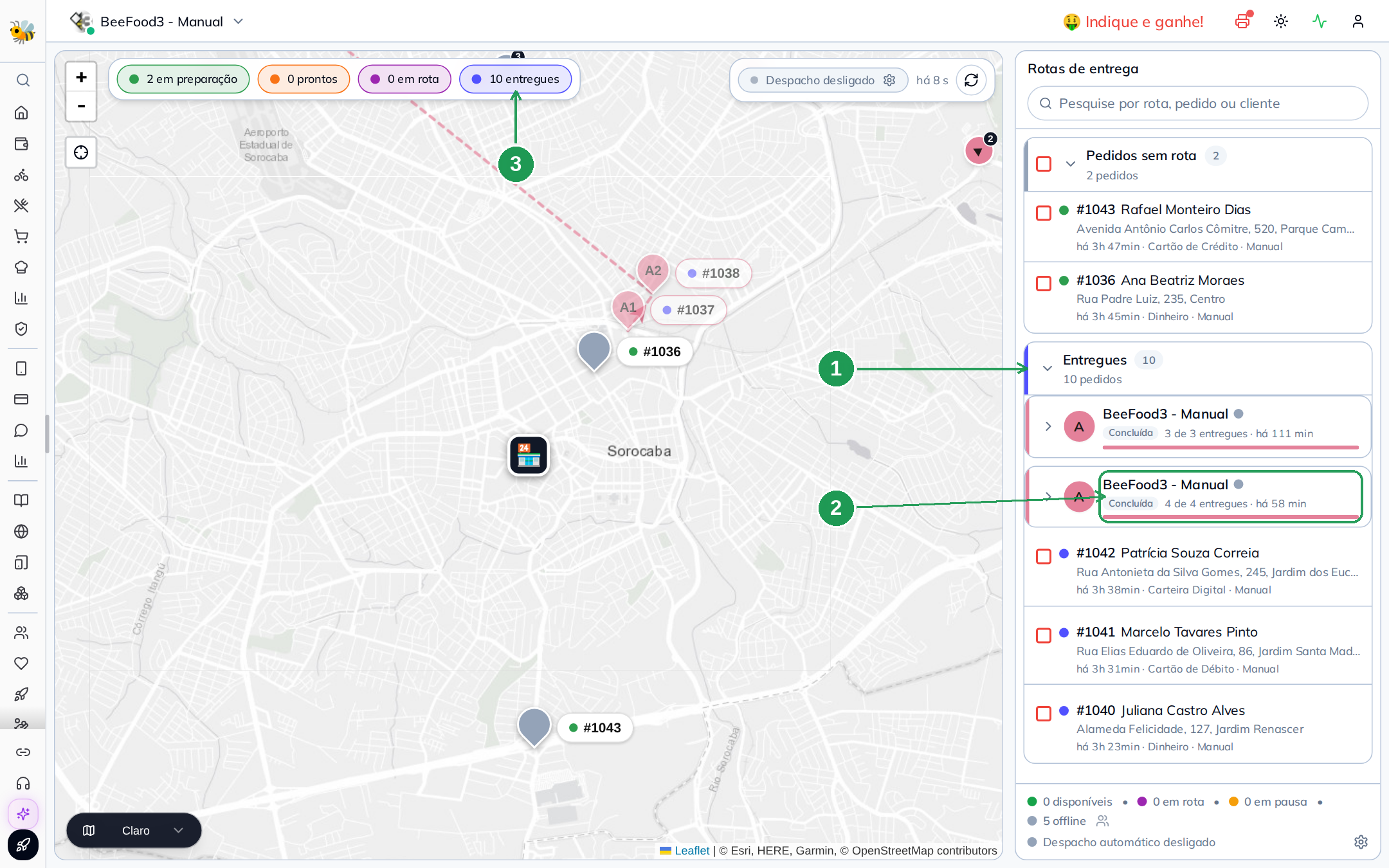Click progress bar of 3 de 3 entregues route
Image resolution: width=1389 pixels, height=868 pixels.
point(1231,447)
